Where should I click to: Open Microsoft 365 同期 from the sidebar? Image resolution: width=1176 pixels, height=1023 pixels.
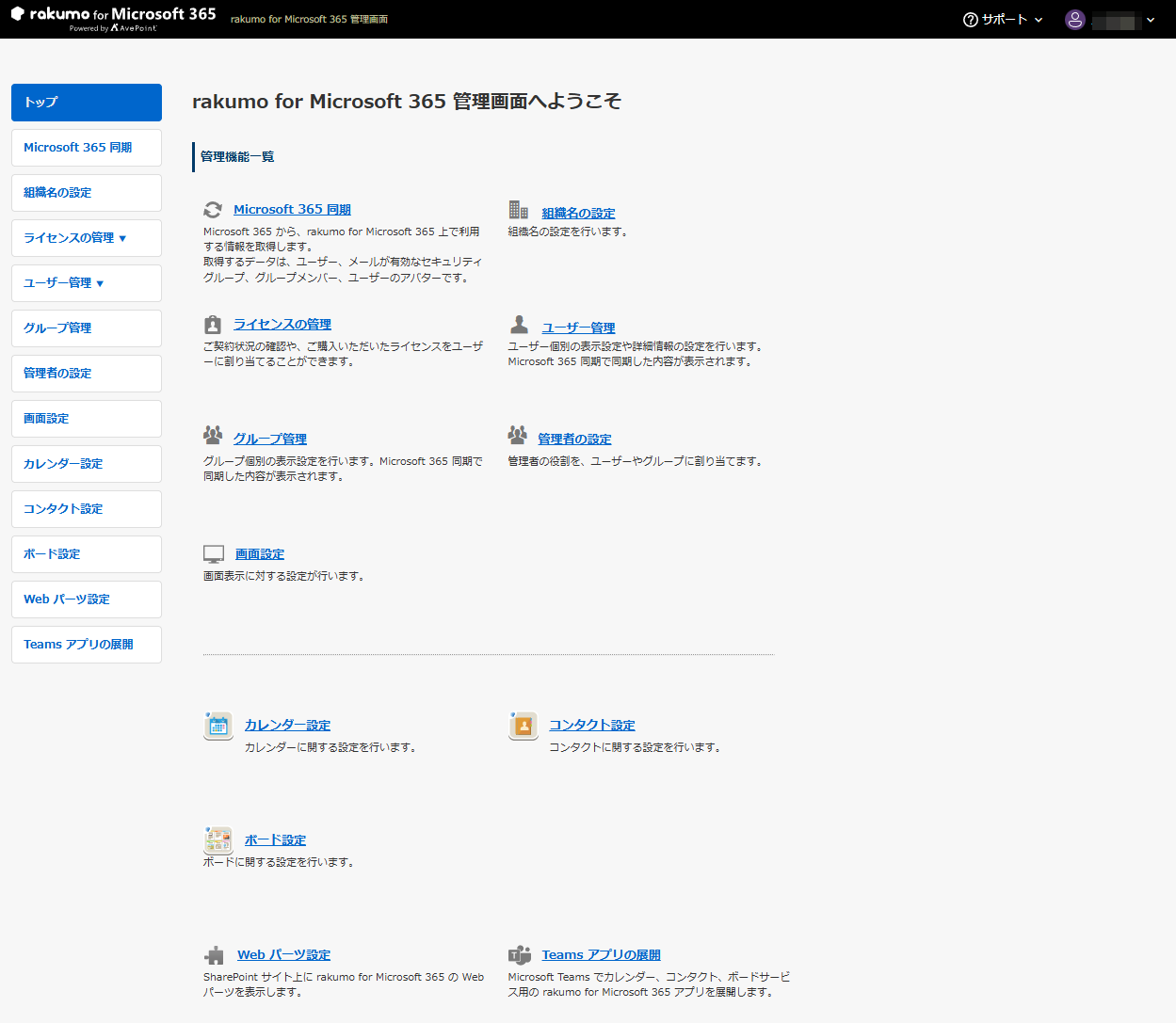[87, 148]
